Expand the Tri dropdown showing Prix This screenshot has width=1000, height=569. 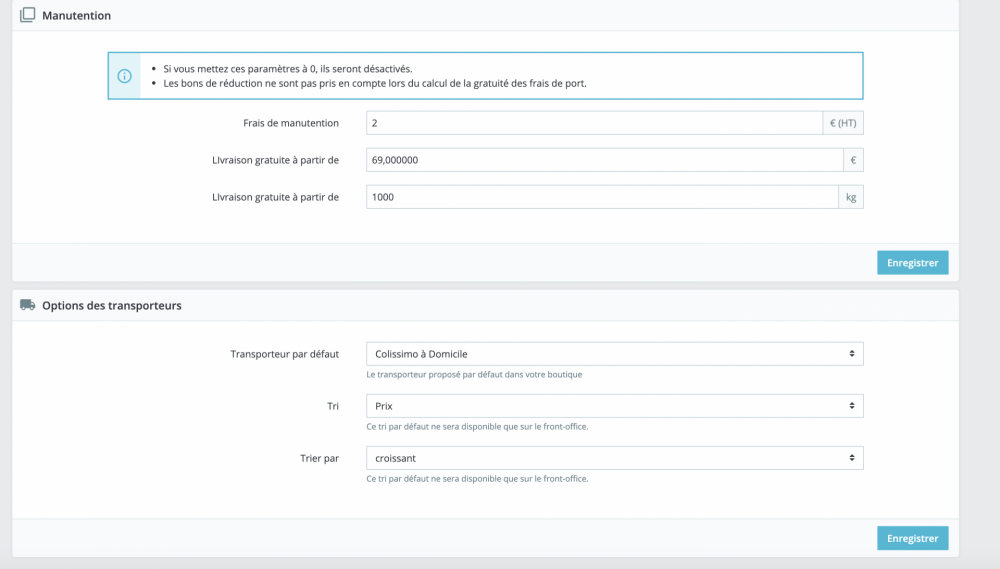tap(614, 406)
